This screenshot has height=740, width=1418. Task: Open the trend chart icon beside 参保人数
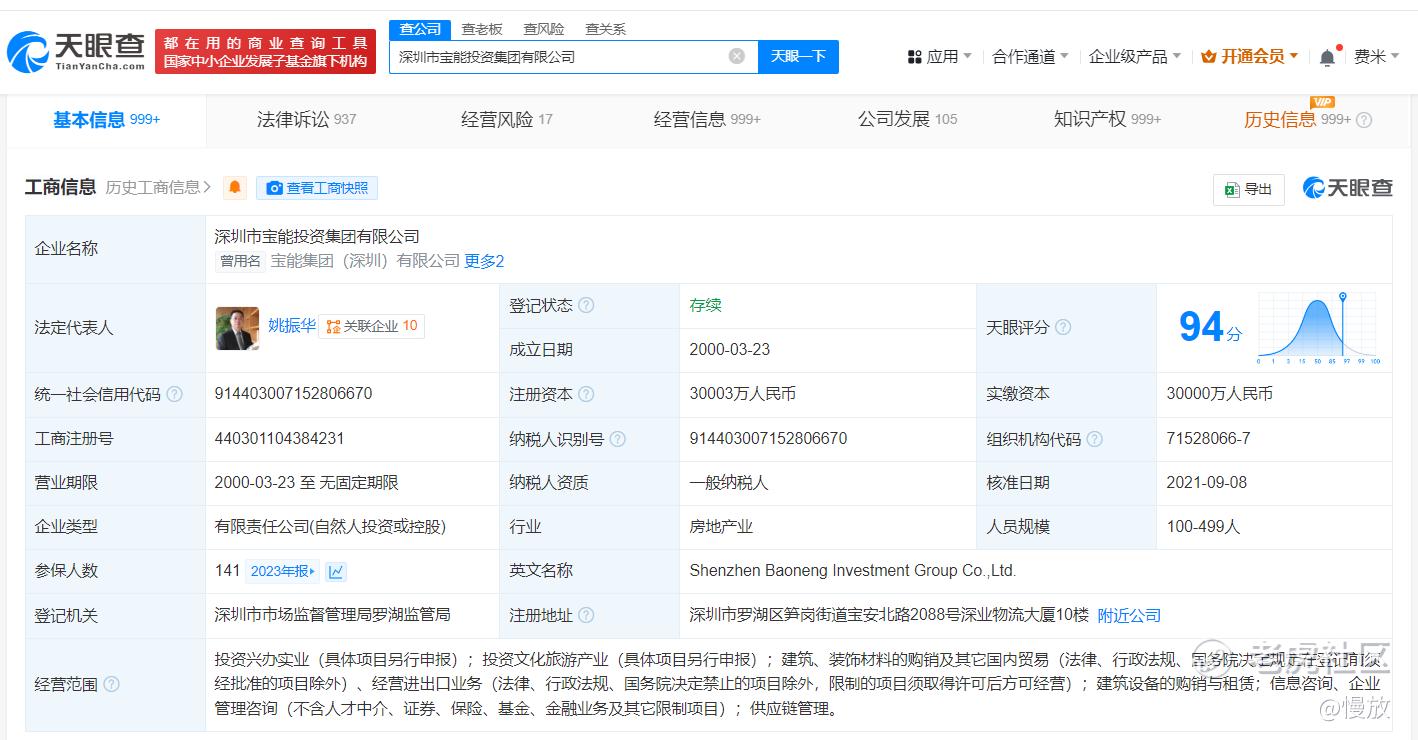[336, 571]
